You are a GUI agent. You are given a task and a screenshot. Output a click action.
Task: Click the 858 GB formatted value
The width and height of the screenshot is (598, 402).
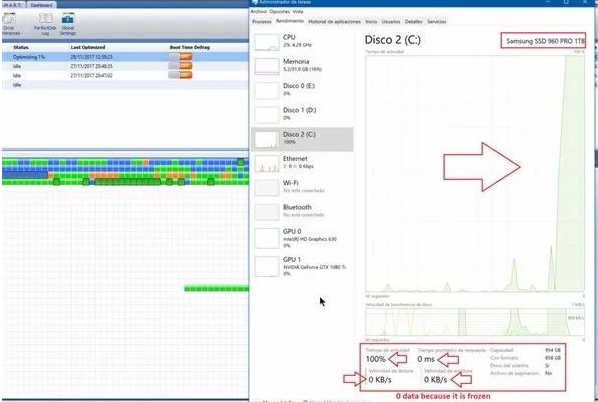coord(553,358)
